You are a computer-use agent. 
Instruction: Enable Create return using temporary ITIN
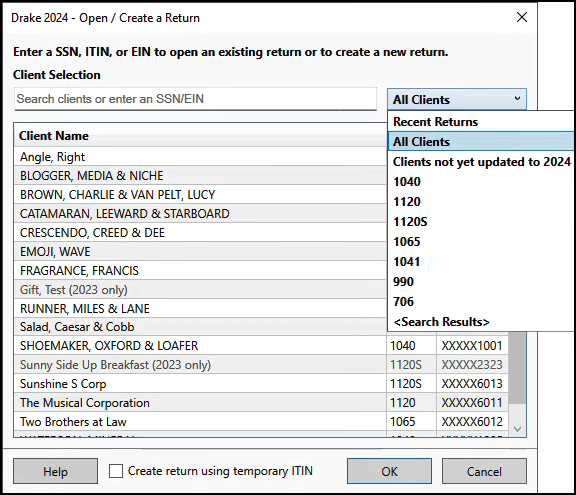pyautogui.click(x=116, y=471)
